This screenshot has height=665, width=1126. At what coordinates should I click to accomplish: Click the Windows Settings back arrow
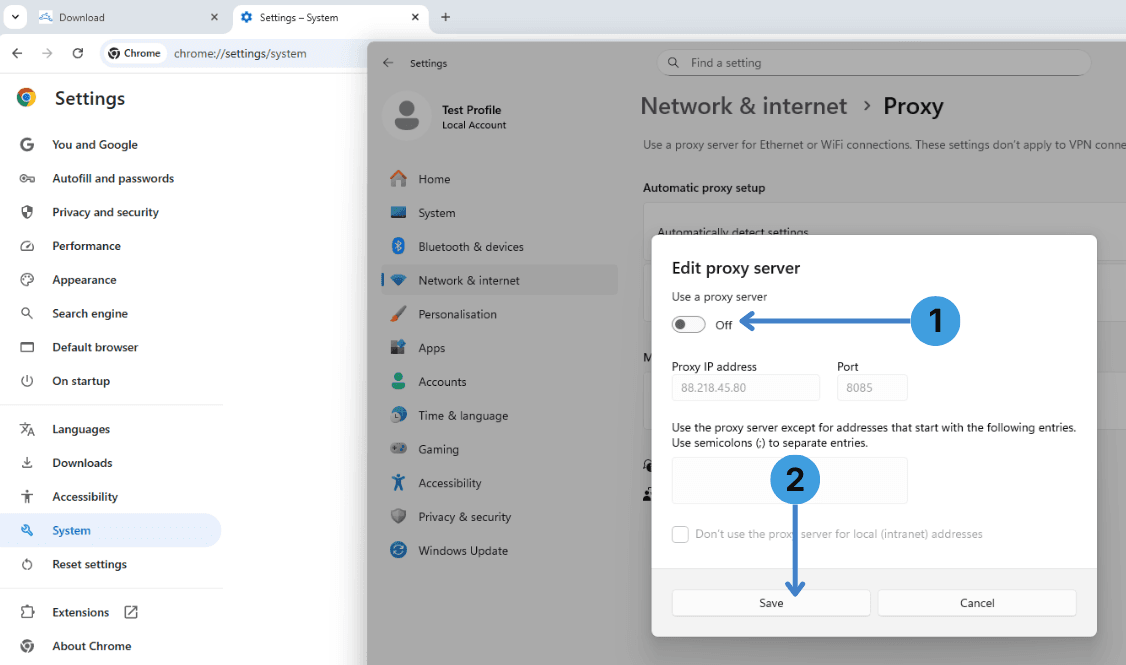coord(388,62)
